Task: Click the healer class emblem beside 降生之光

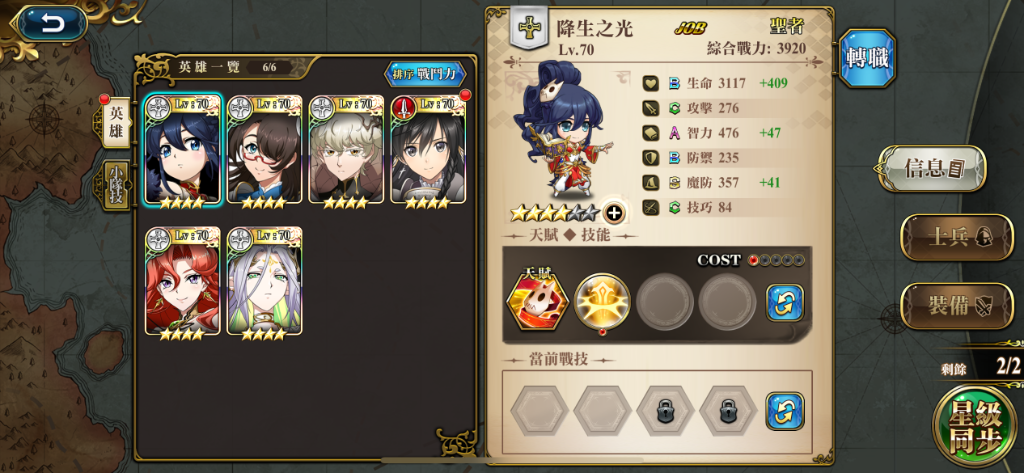Action: point(528,29)
